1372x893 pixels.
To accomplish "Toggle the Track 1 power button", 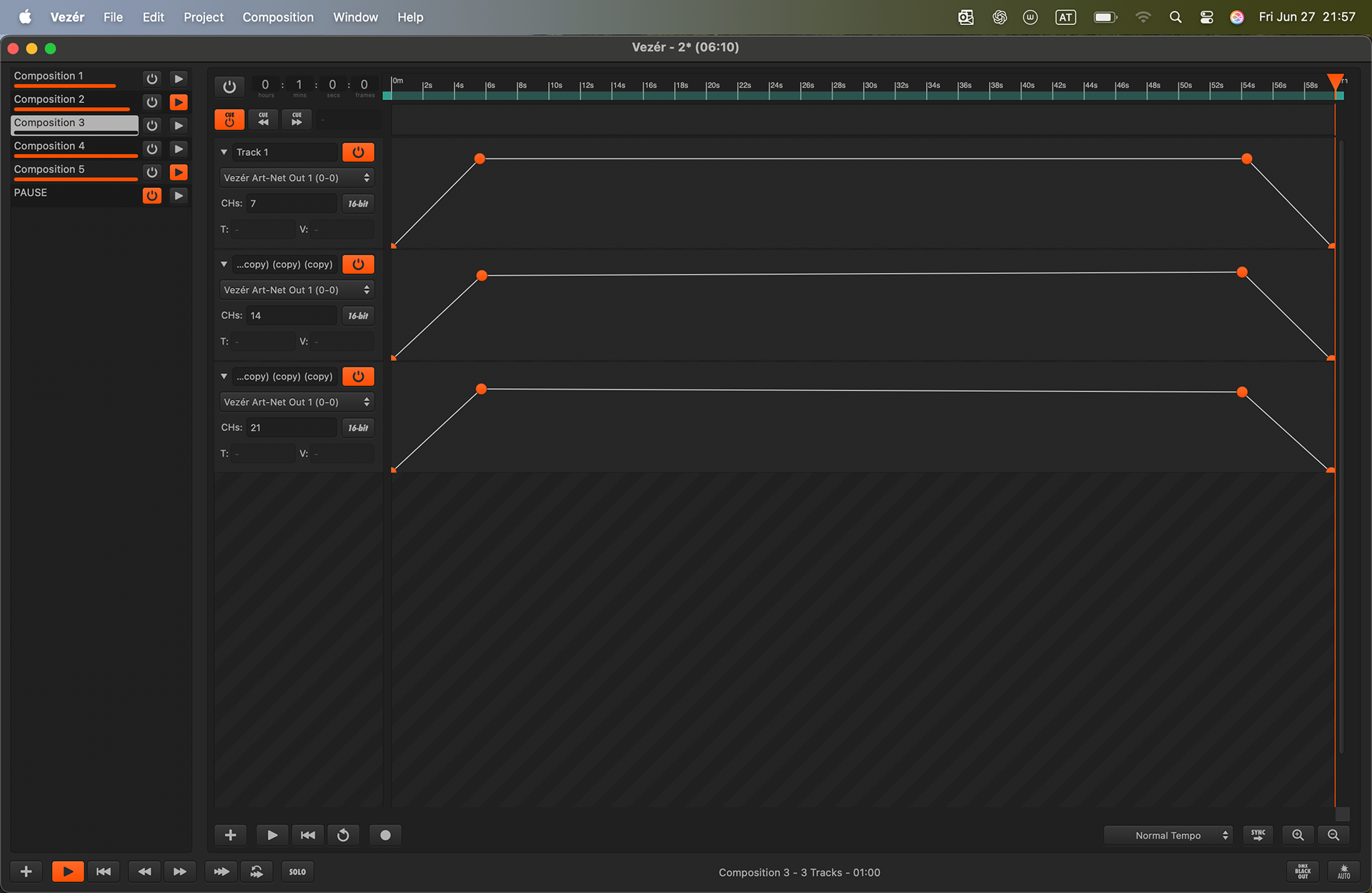I will point(358,152).
